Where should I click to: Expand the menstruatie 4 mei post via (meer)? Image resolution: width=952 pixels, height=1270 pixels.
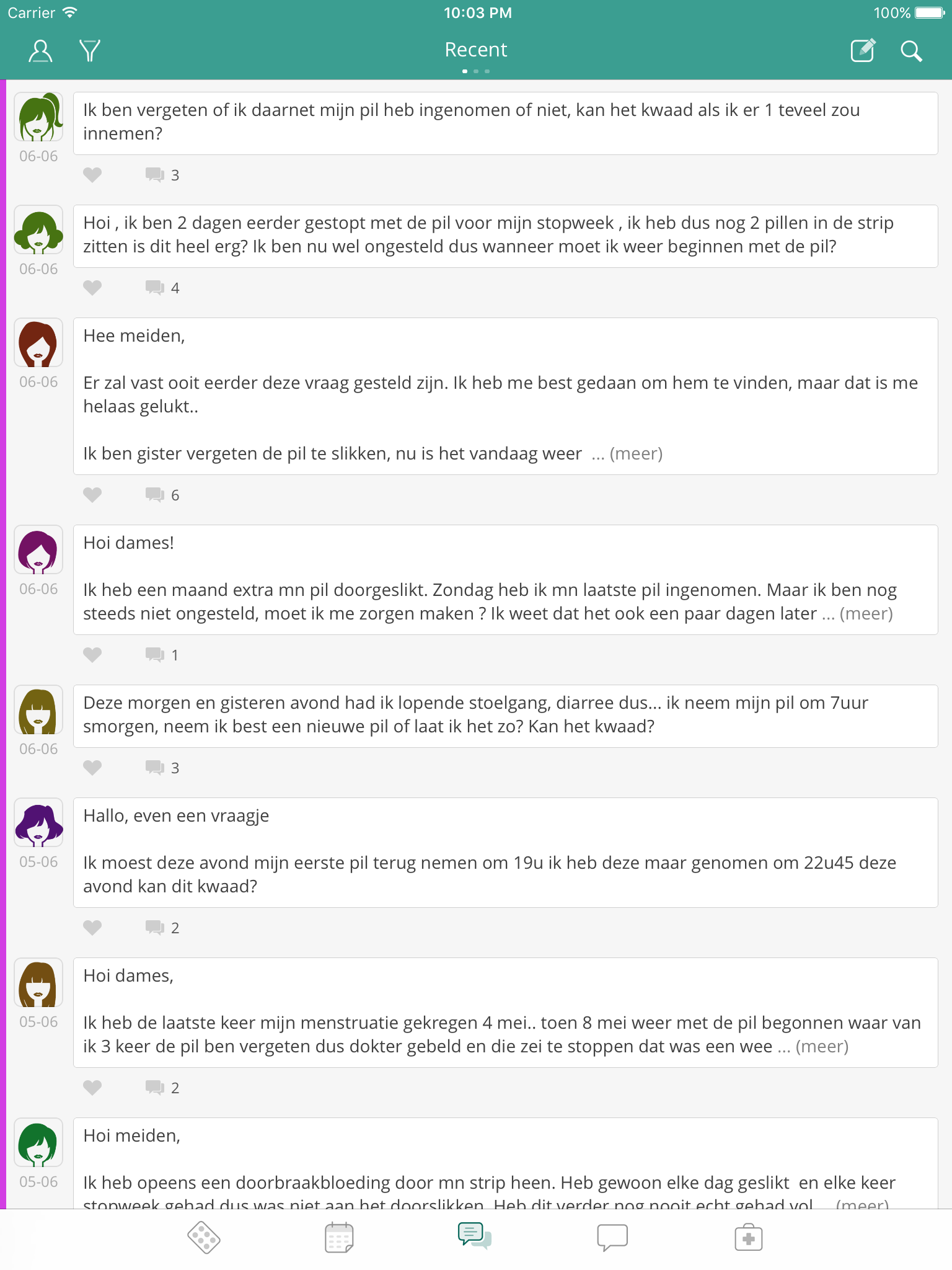tap(823, 1045)
